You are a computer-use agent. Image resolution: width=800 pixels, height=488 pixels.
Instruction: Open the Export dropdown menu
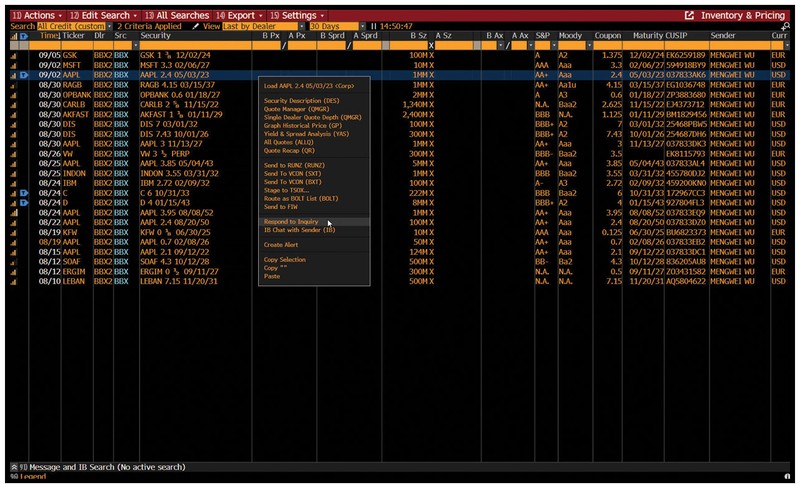coord(239,15)
